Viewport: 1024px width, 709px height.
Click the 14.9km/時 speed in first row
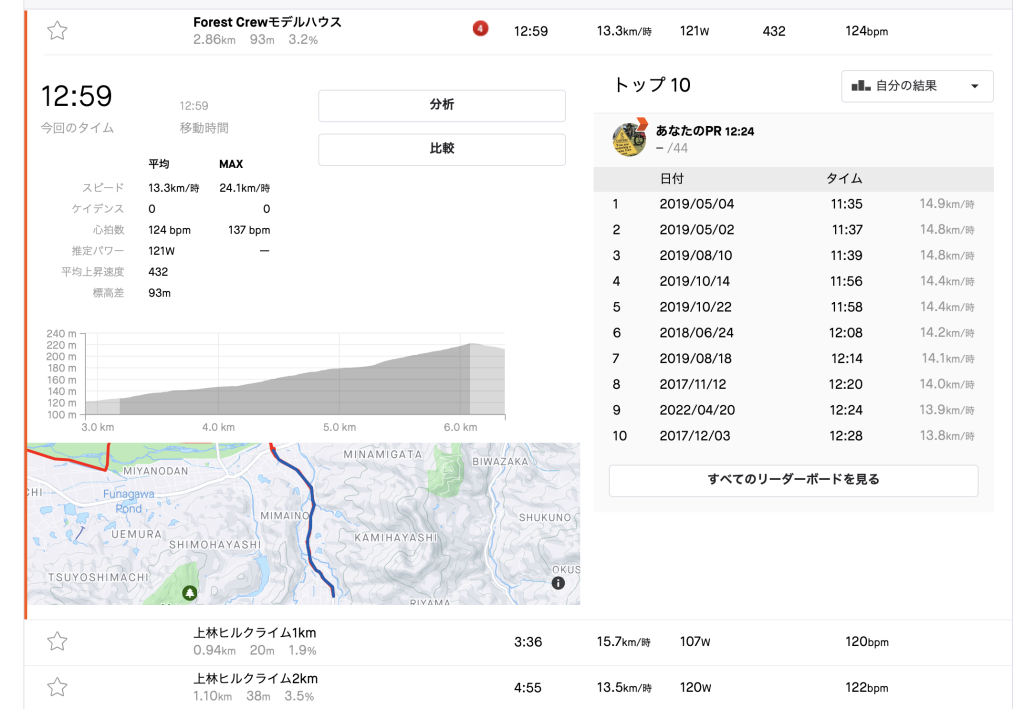[947, 204]
